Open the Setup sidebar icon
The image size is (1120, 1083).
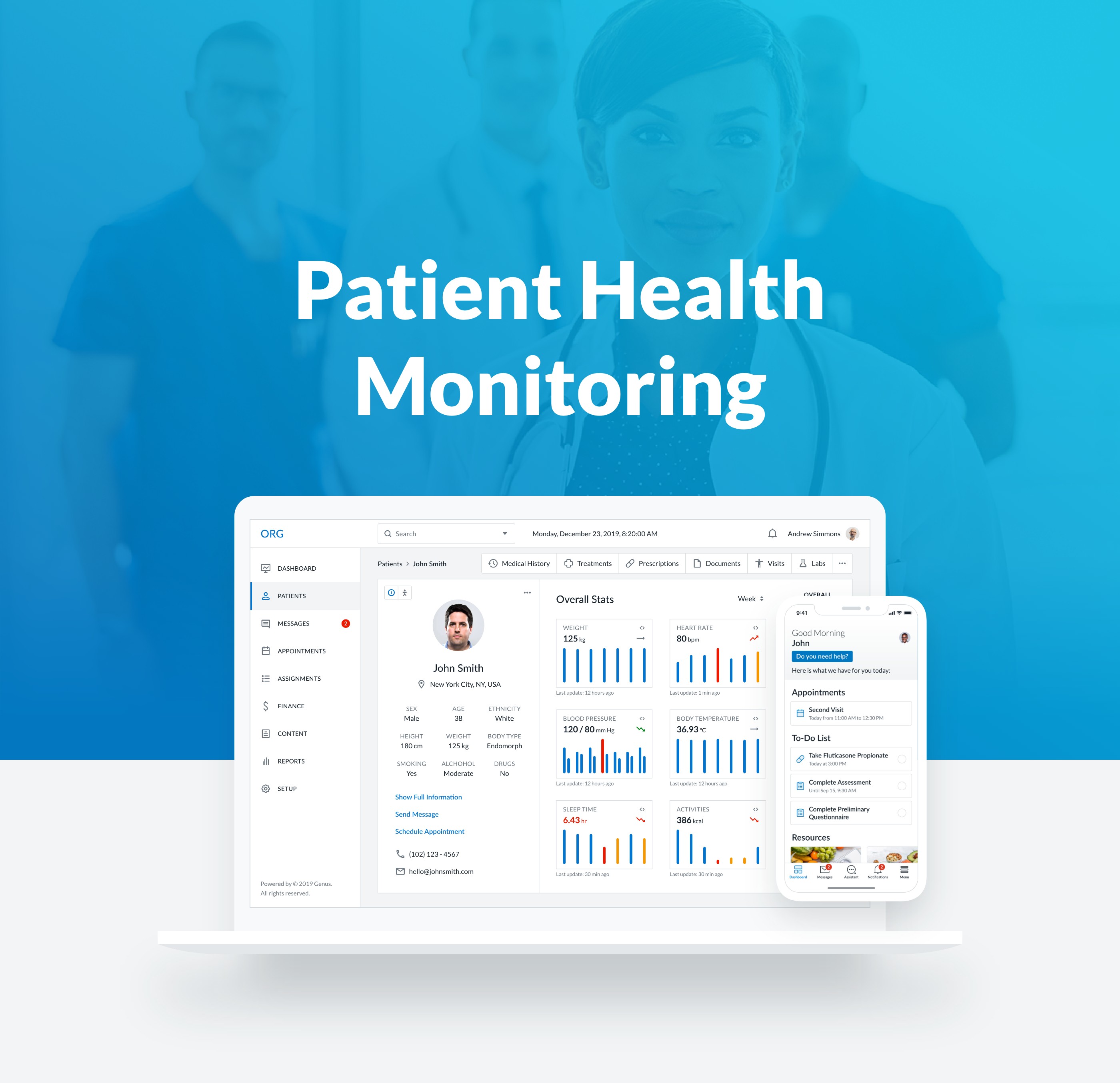pos(264,789)
